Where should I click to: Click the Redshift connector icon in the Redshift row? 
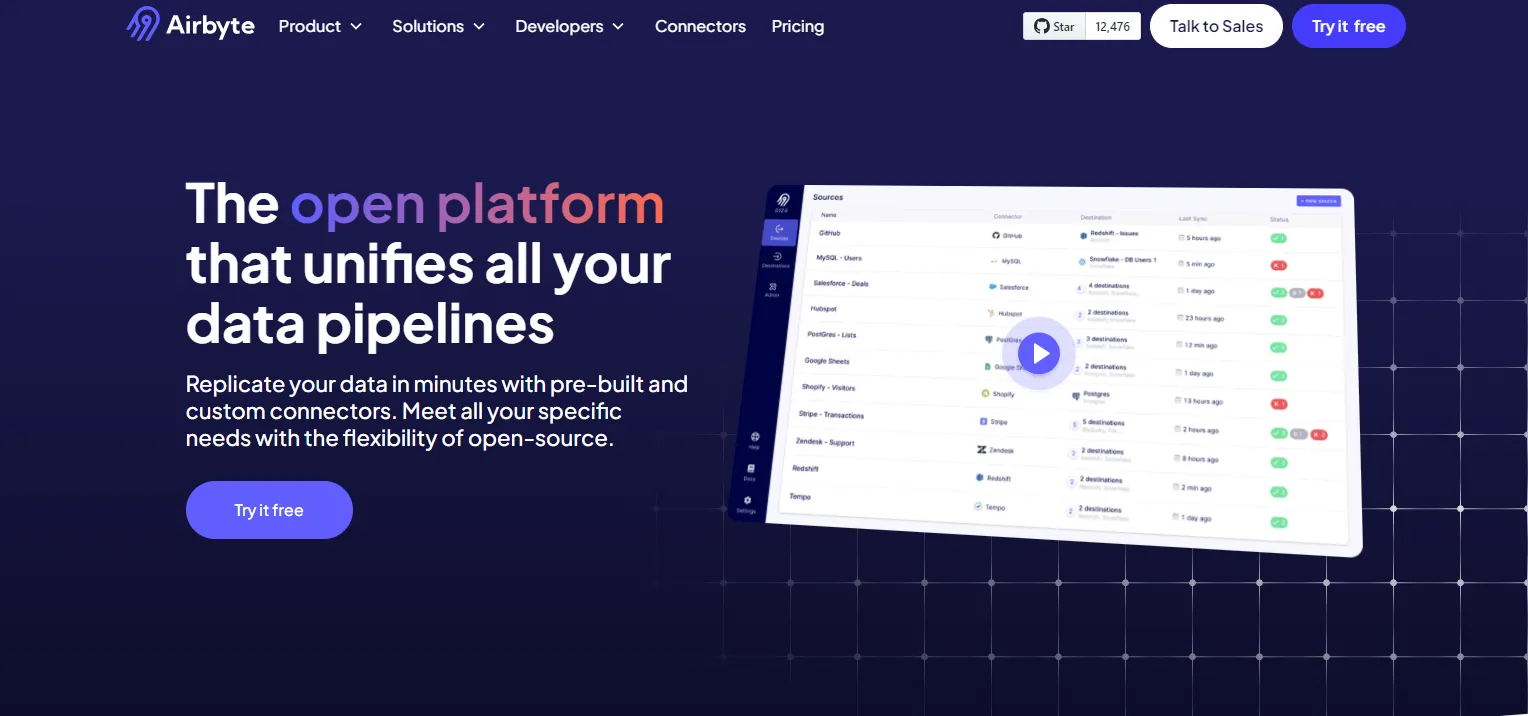pyautogui.click(x=980, y=478)
